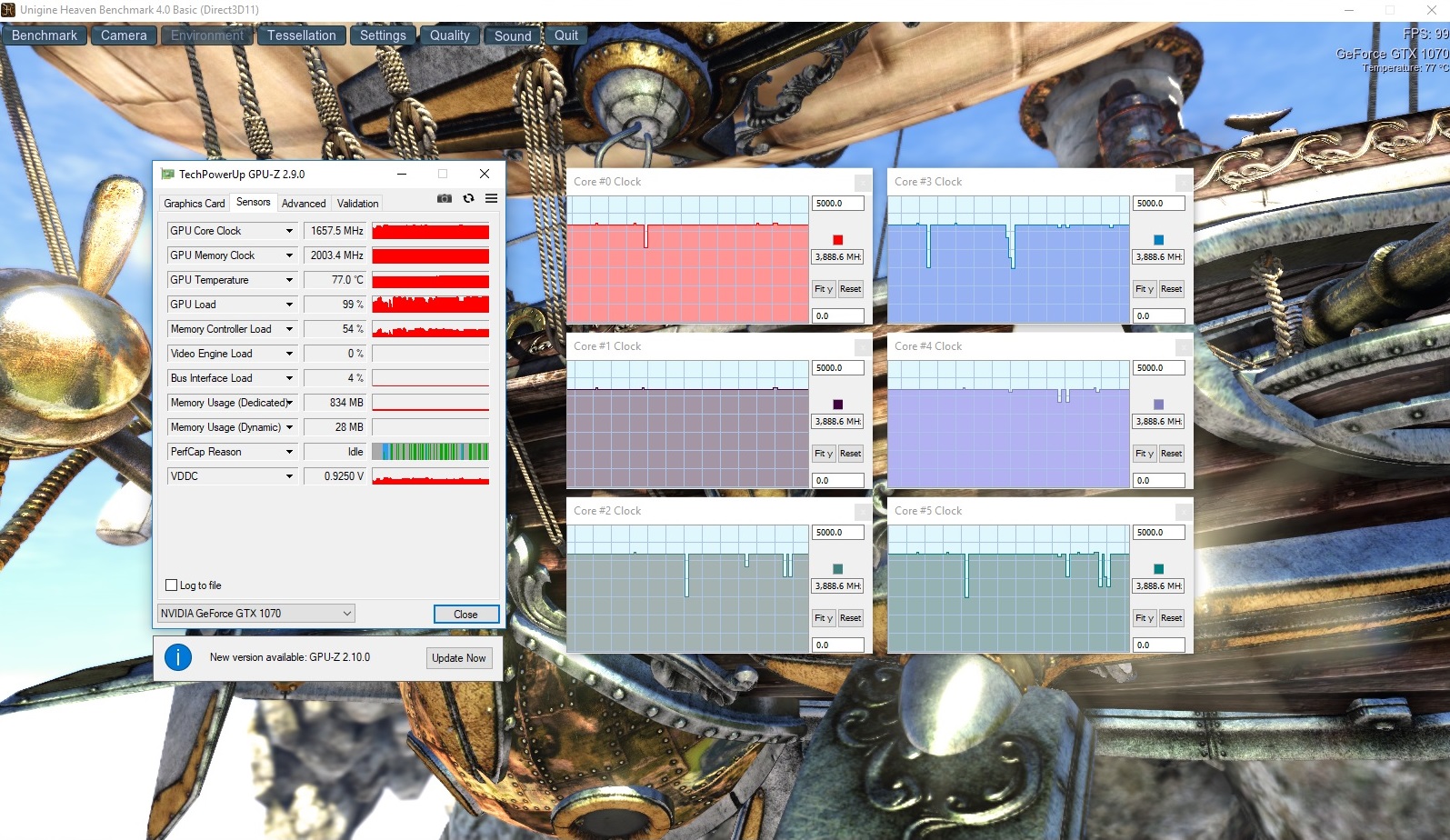The width and height of the screenshot is (1450, 840).
Task: Click the blue info icon in update bar
Action: [178, 656]
